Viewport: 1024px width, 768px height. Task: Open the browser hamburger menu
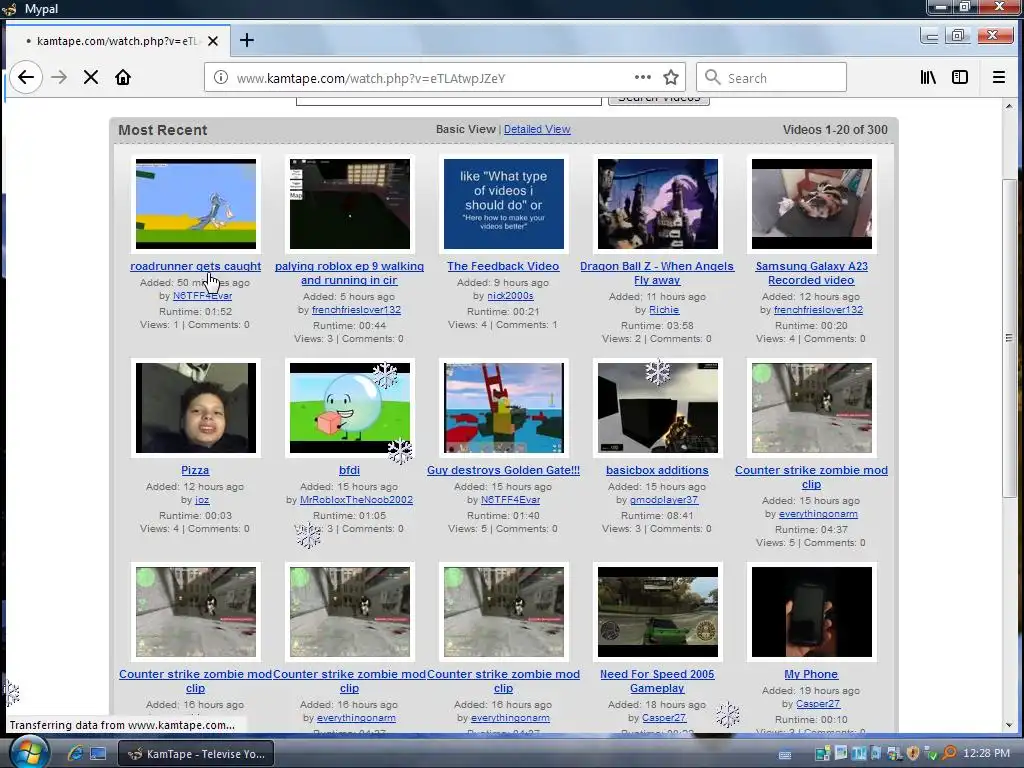click(999, 77)
